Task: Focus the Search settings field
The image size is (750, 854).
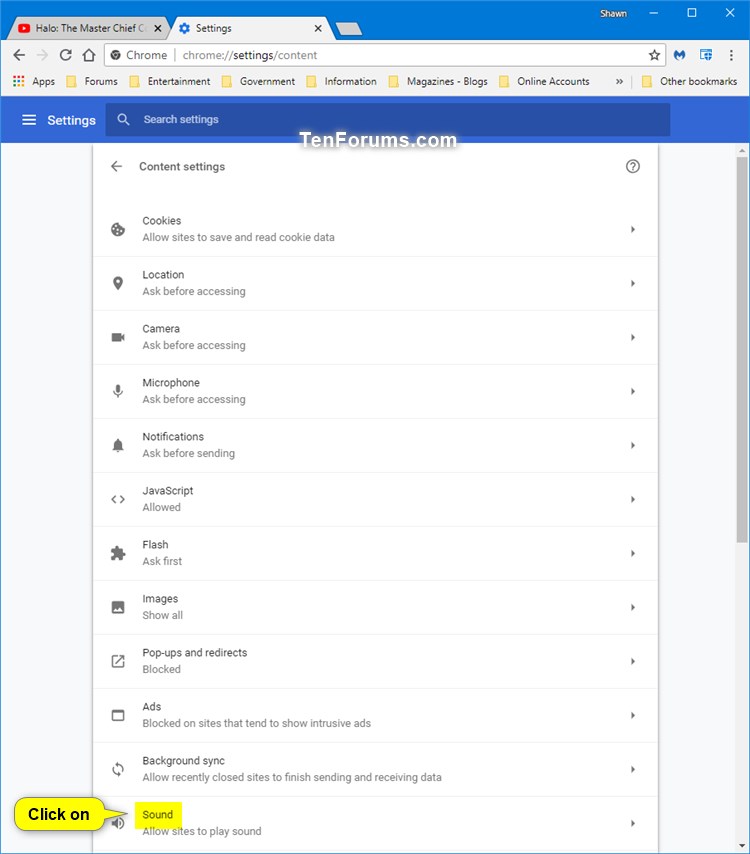Action: (x=387, y=119)
